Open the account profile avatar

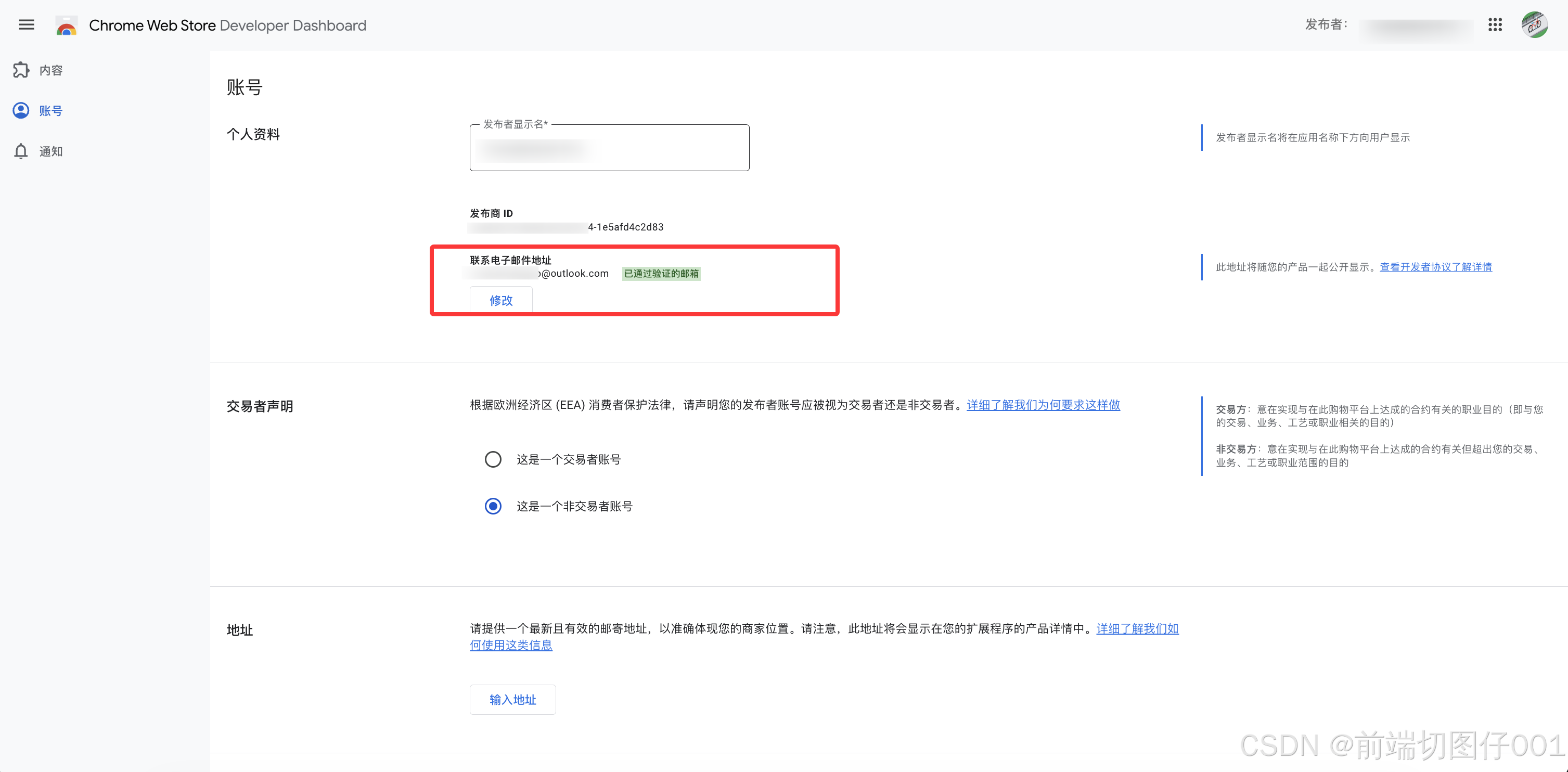1535,25
